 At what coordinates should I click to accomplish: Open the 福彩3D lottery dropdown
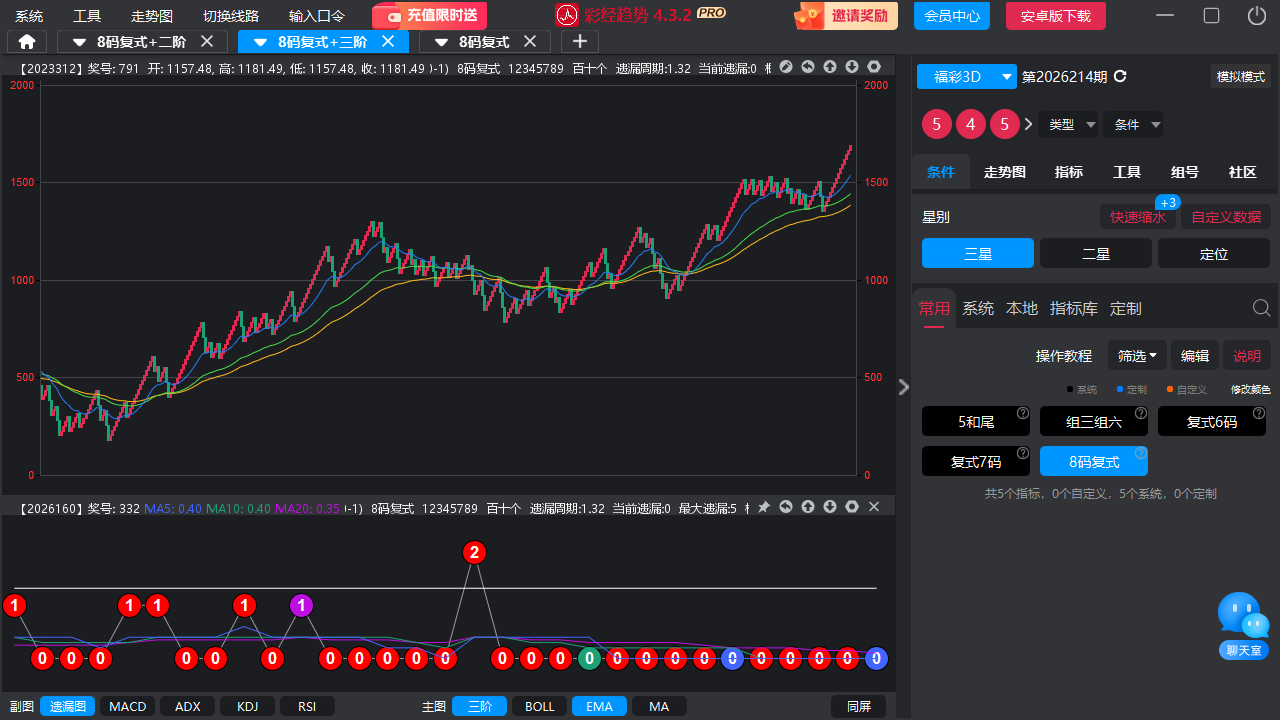967,77
